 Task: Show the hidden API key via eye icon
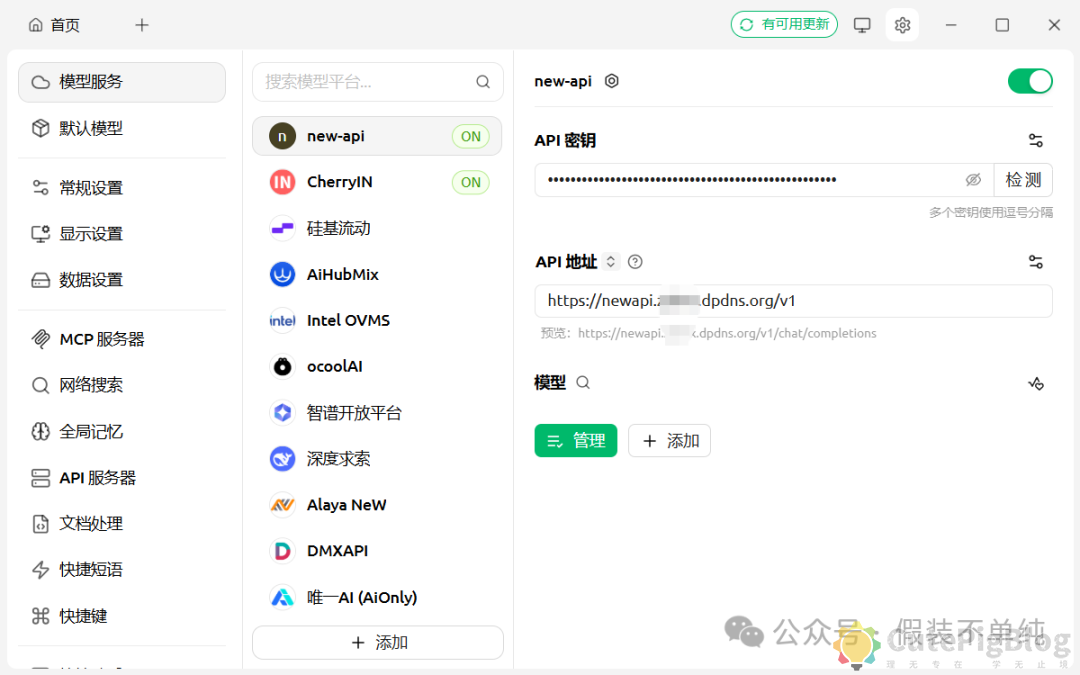click(x=974, y=179)
